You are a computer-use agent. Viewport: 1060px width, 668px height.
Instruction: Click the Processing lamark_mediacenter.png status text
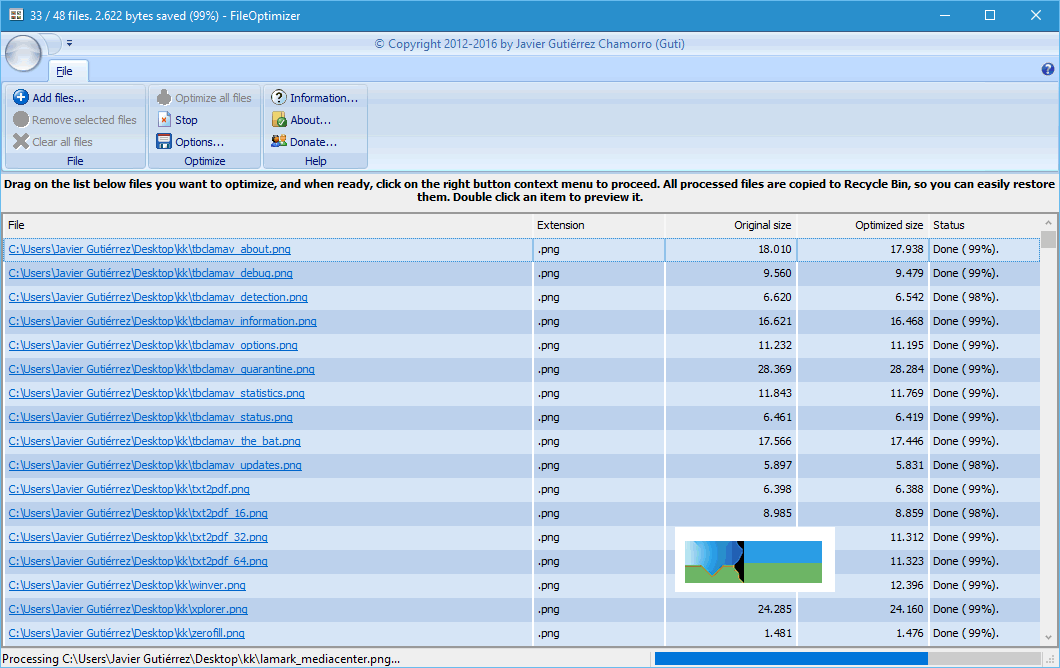(x=201, y=659)
